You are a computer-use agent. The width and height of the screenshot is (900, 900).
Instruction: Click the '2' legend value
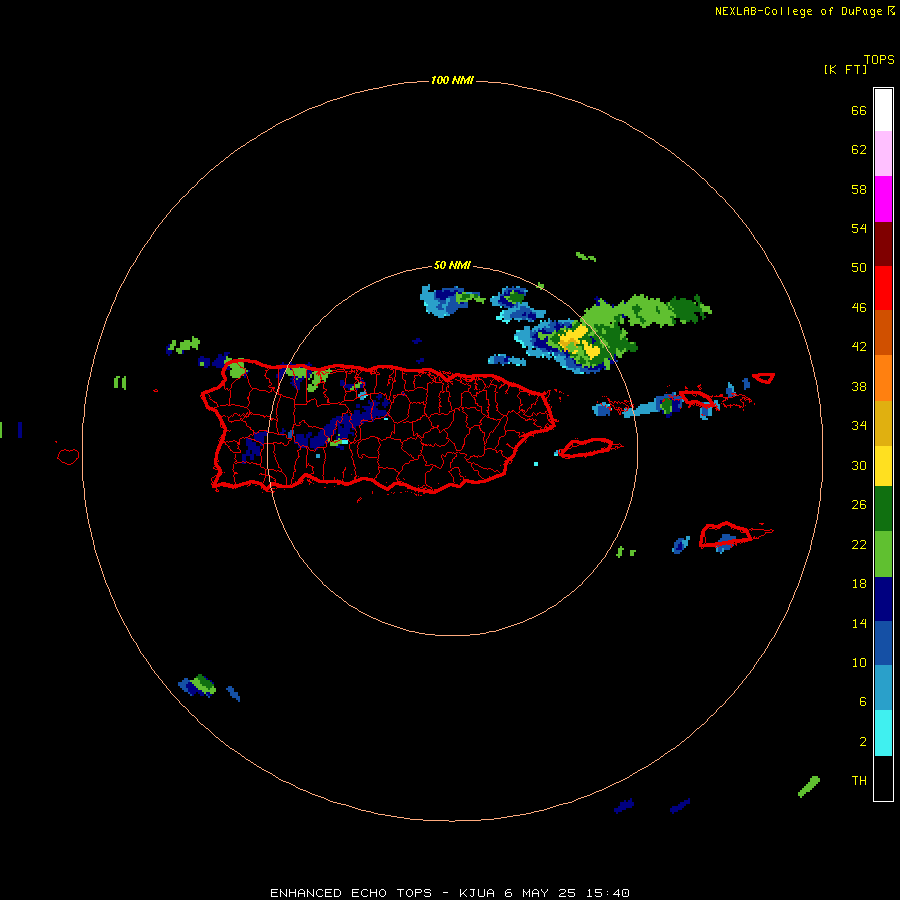(862, 741)
